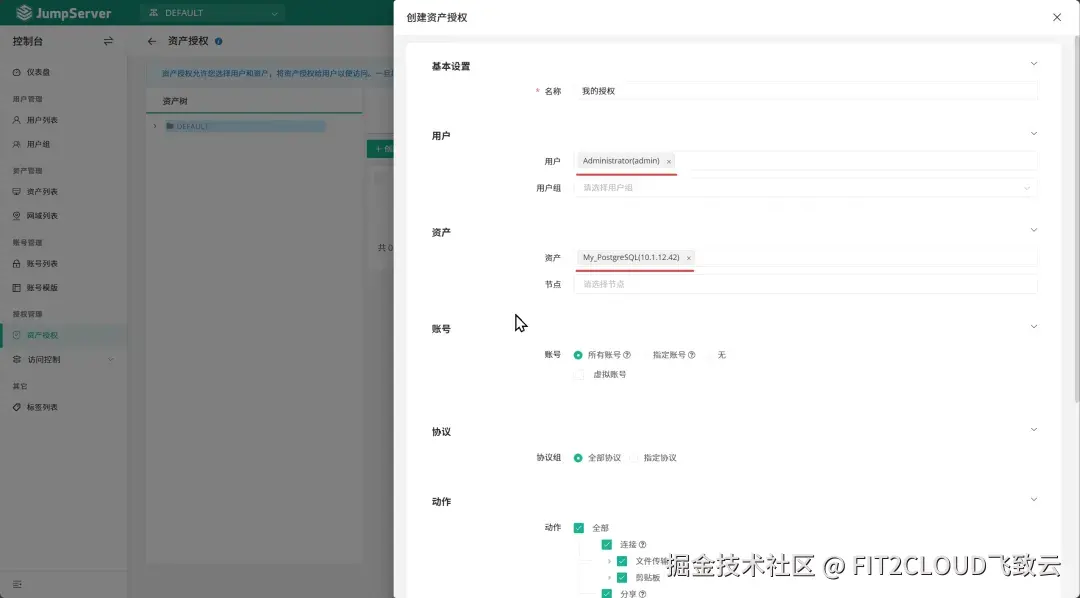Click the JumpServer logo icon
Screen dimensions: 1080x598
coord(24,12)
